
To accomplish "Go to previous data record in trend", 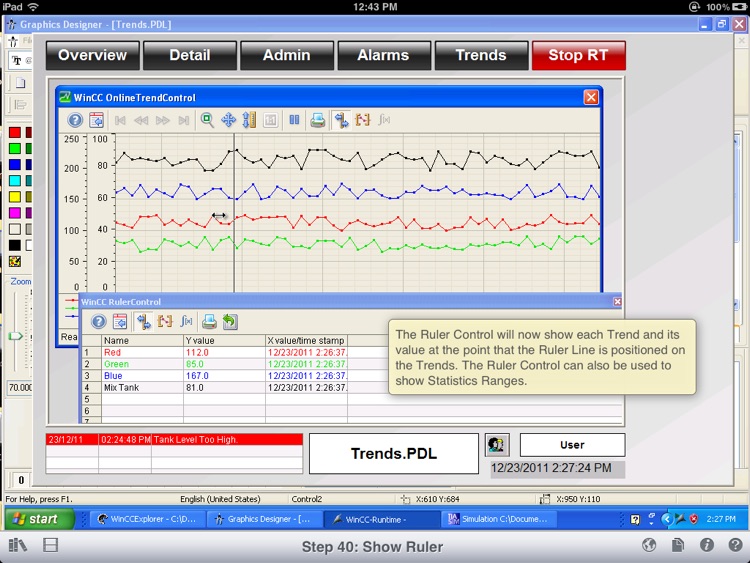I will pos(141,120).
